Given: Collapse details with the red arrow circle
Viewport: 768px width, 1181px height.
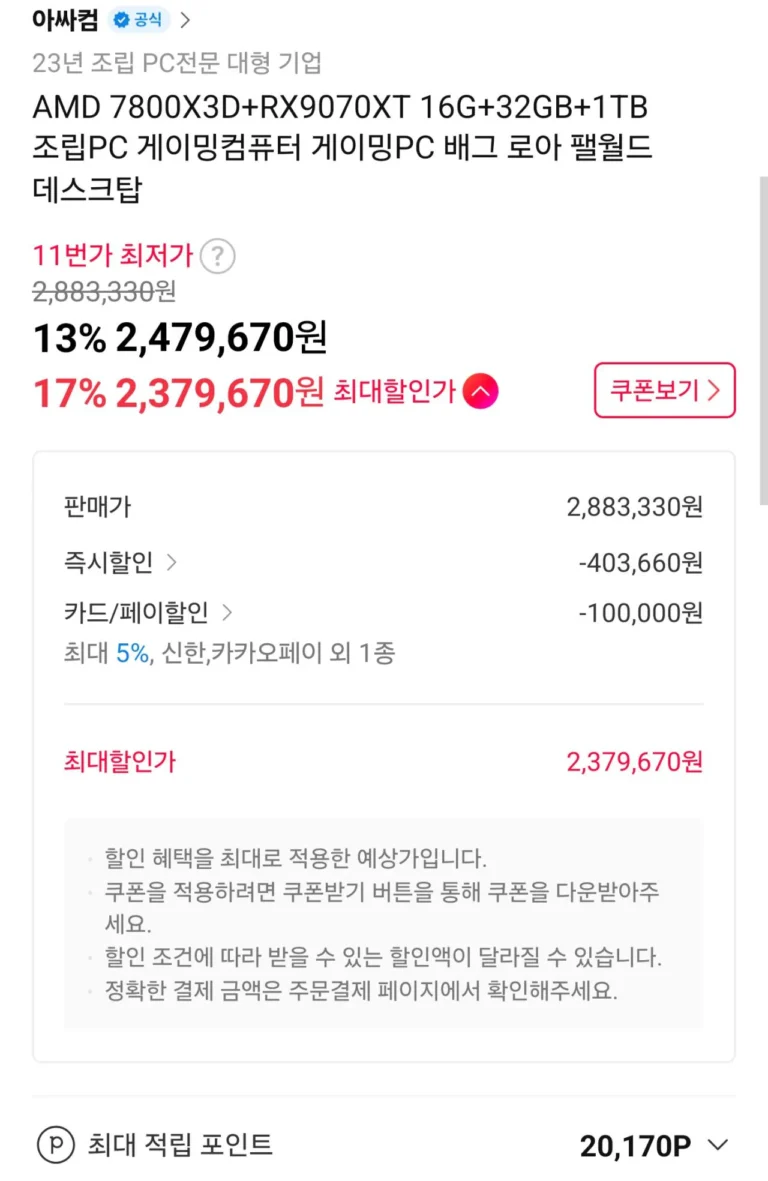Looking at the screenshot, I should pos(480,391).
